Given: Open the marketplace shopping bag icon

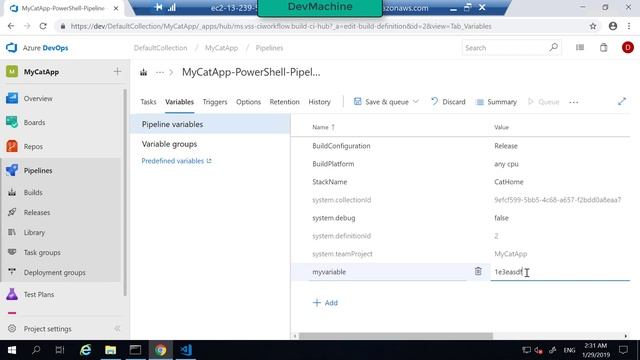Looking at the screenshot, I should (x=604, y=47).
